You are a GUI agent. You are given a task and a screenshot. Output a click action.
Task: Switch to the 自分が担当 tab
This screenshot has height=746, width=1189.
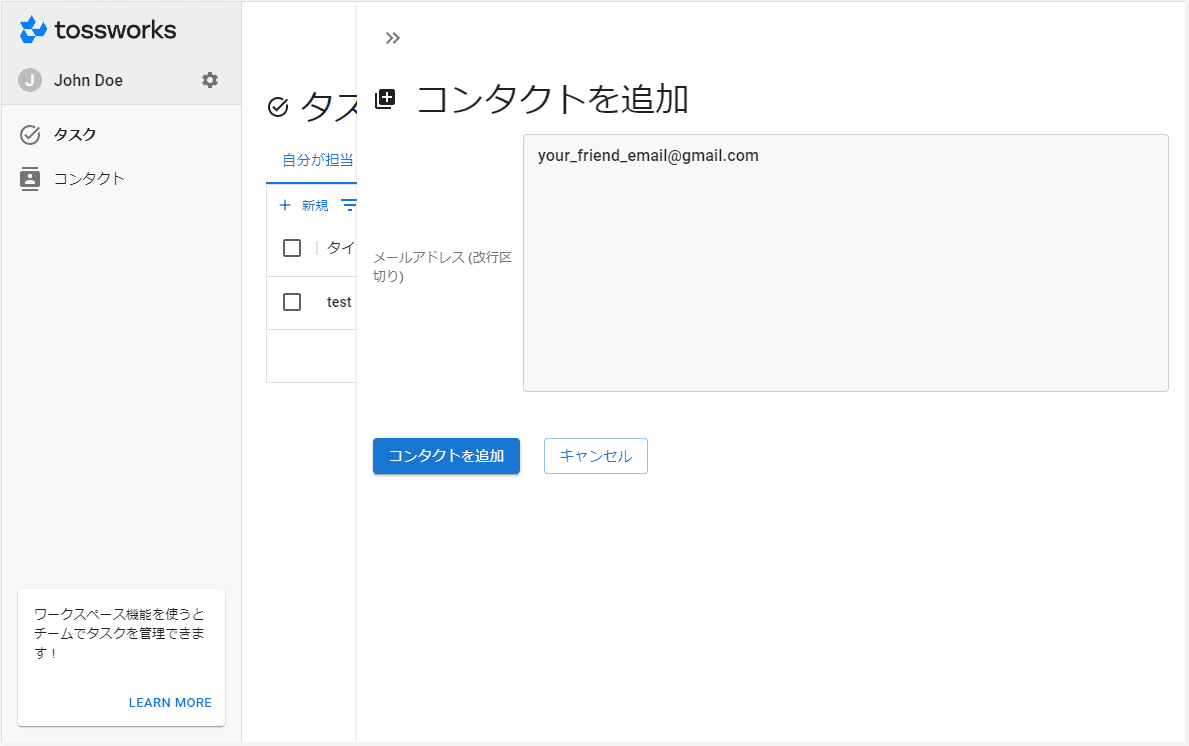coord(310,160)
